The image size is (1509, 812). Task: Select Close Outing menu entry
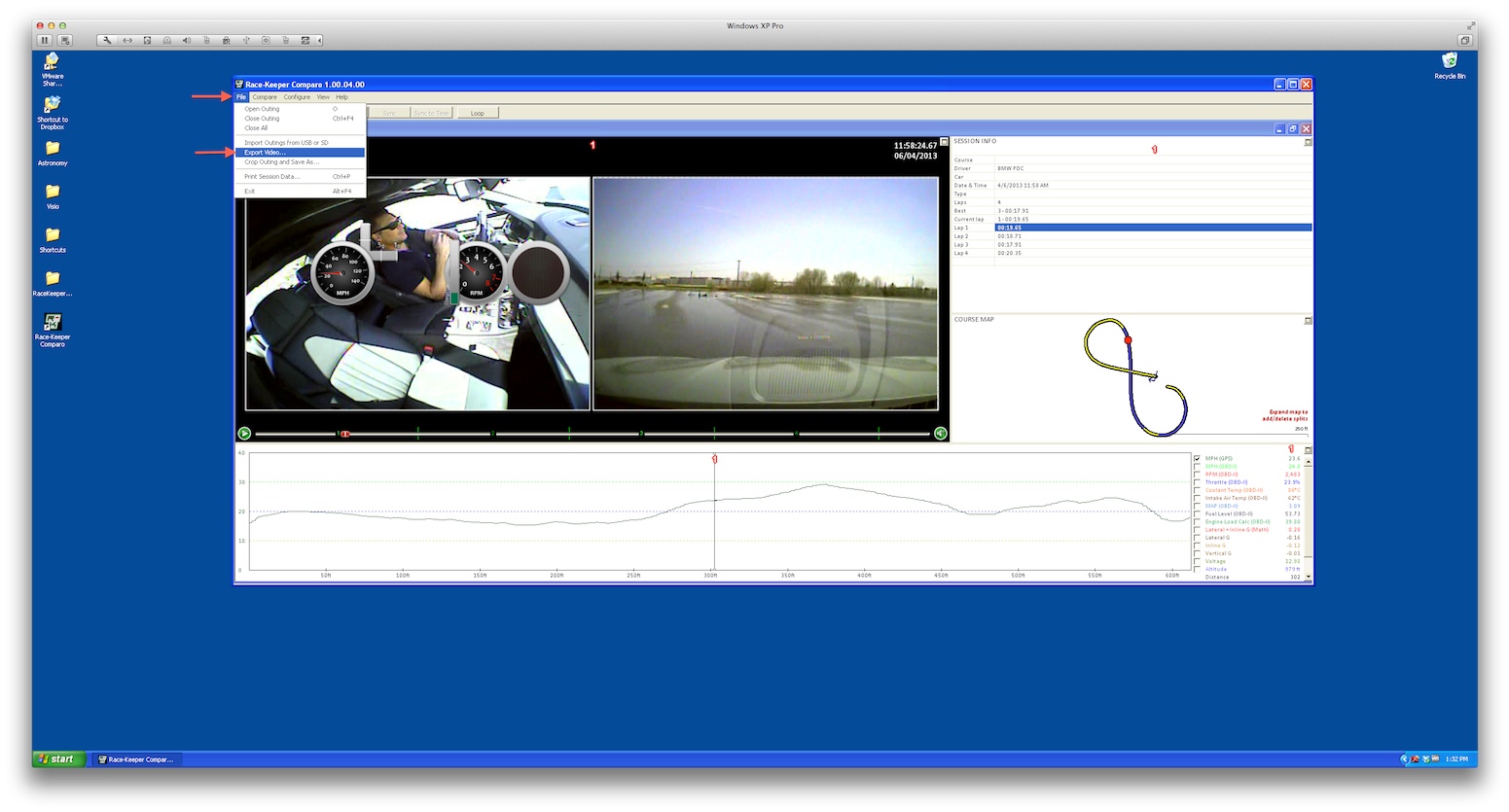(x=301, y=119)
